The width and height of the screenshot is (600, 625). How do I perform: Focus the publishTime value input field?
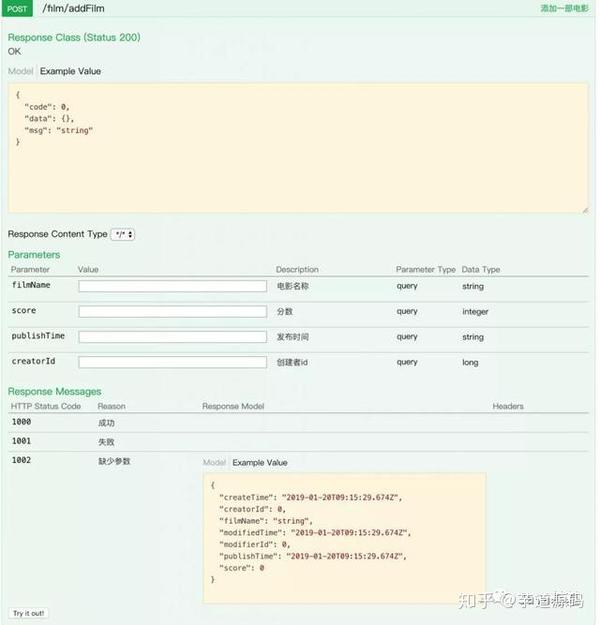(x=173, y=337)
